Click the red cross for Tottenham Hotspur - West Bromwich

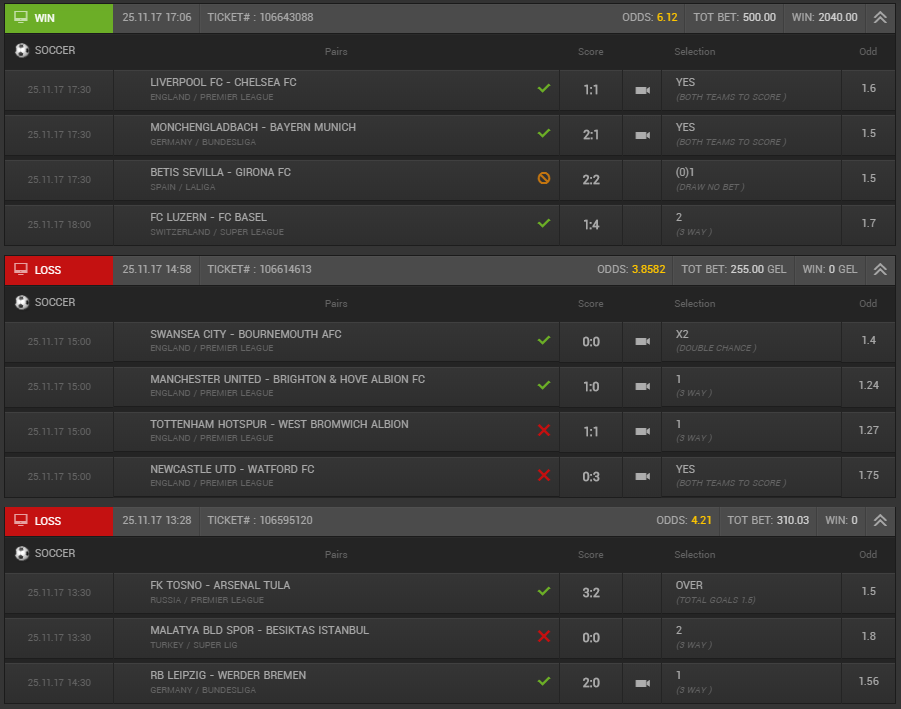click(x=544, y=430)
